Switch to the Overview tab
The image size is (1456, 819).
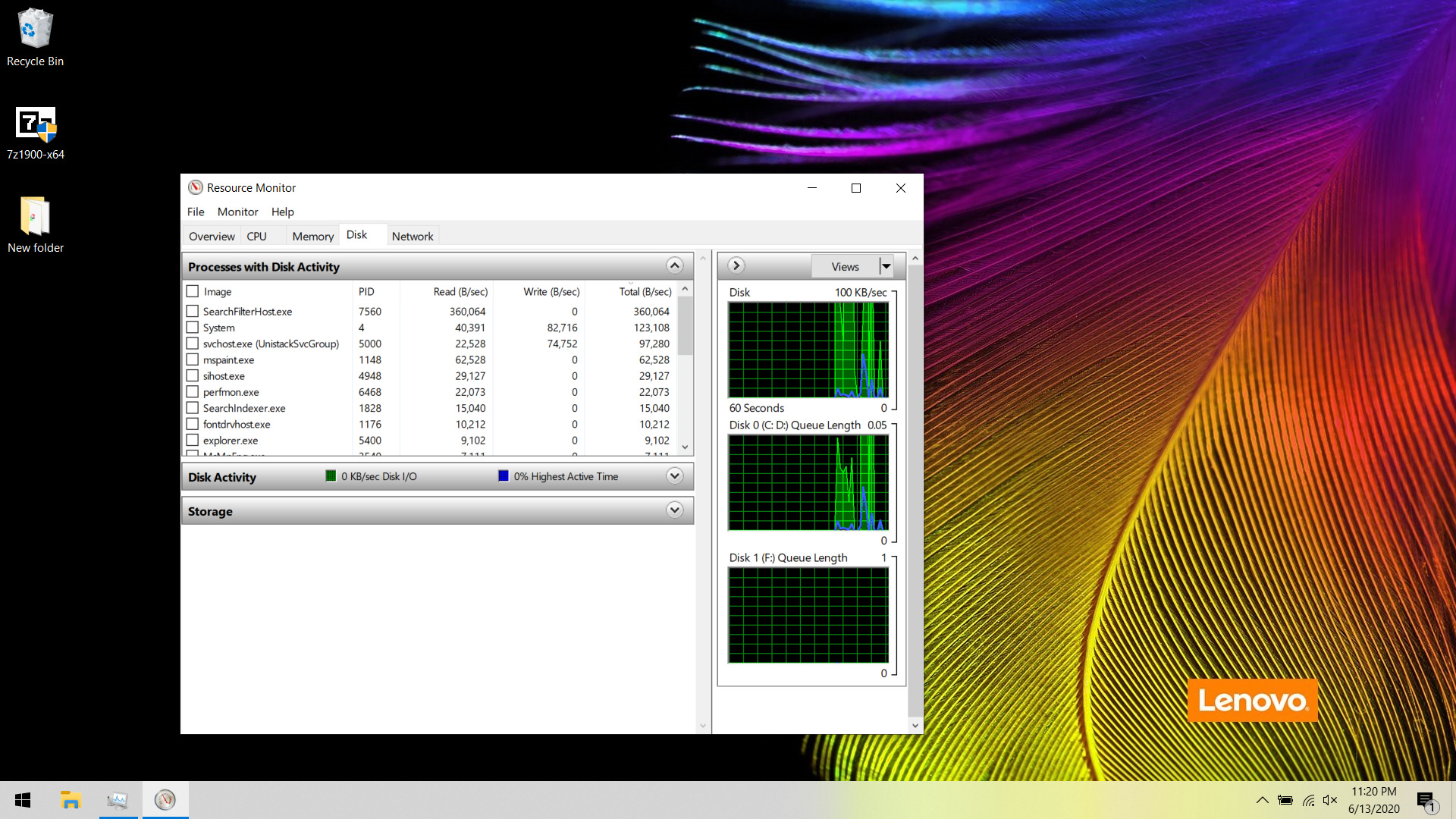[212, 236]
